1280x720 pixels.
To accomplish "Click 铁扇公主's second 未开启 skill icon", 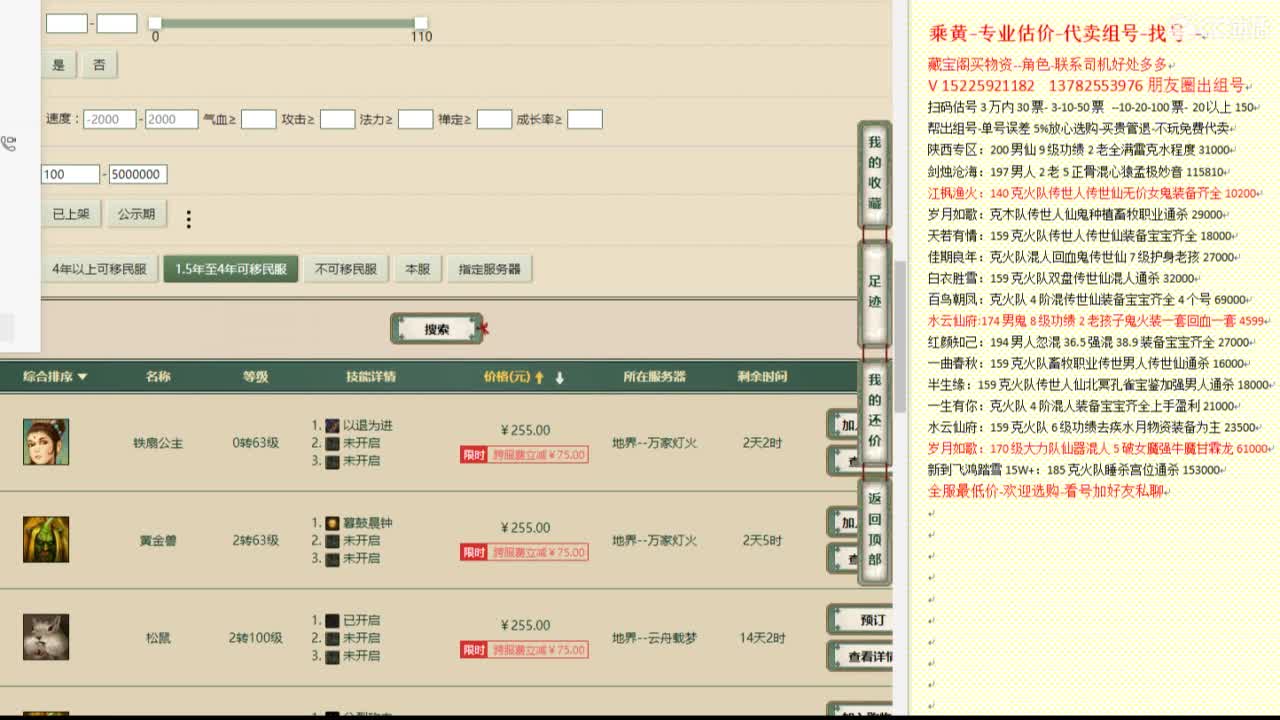I will click(x=332, y=443).
